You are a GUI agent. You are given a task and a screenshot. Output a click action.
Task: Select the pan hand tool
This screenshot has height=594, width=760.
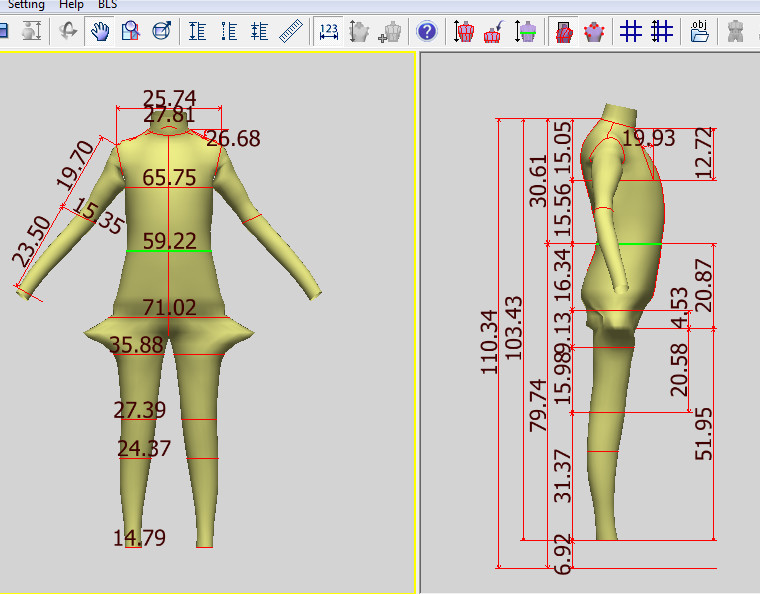[99, 32]
